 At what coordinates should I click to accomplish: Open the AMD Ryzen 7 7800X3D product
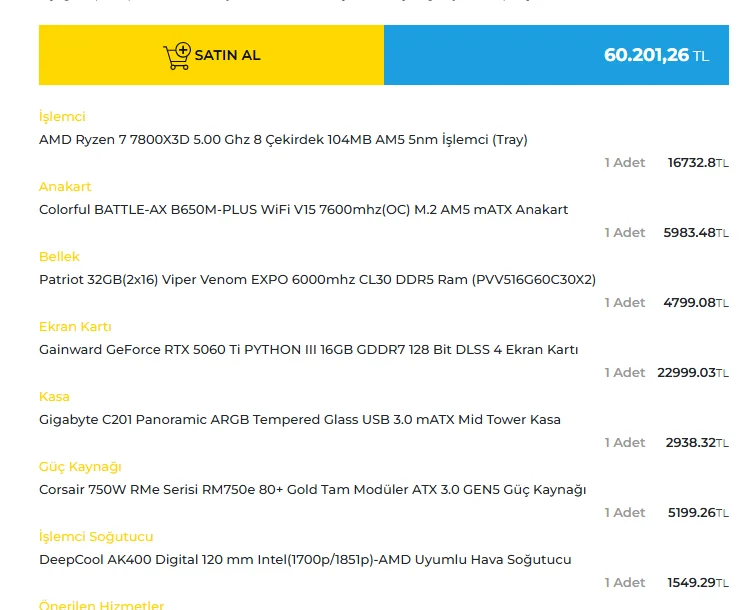pos(283,140)
